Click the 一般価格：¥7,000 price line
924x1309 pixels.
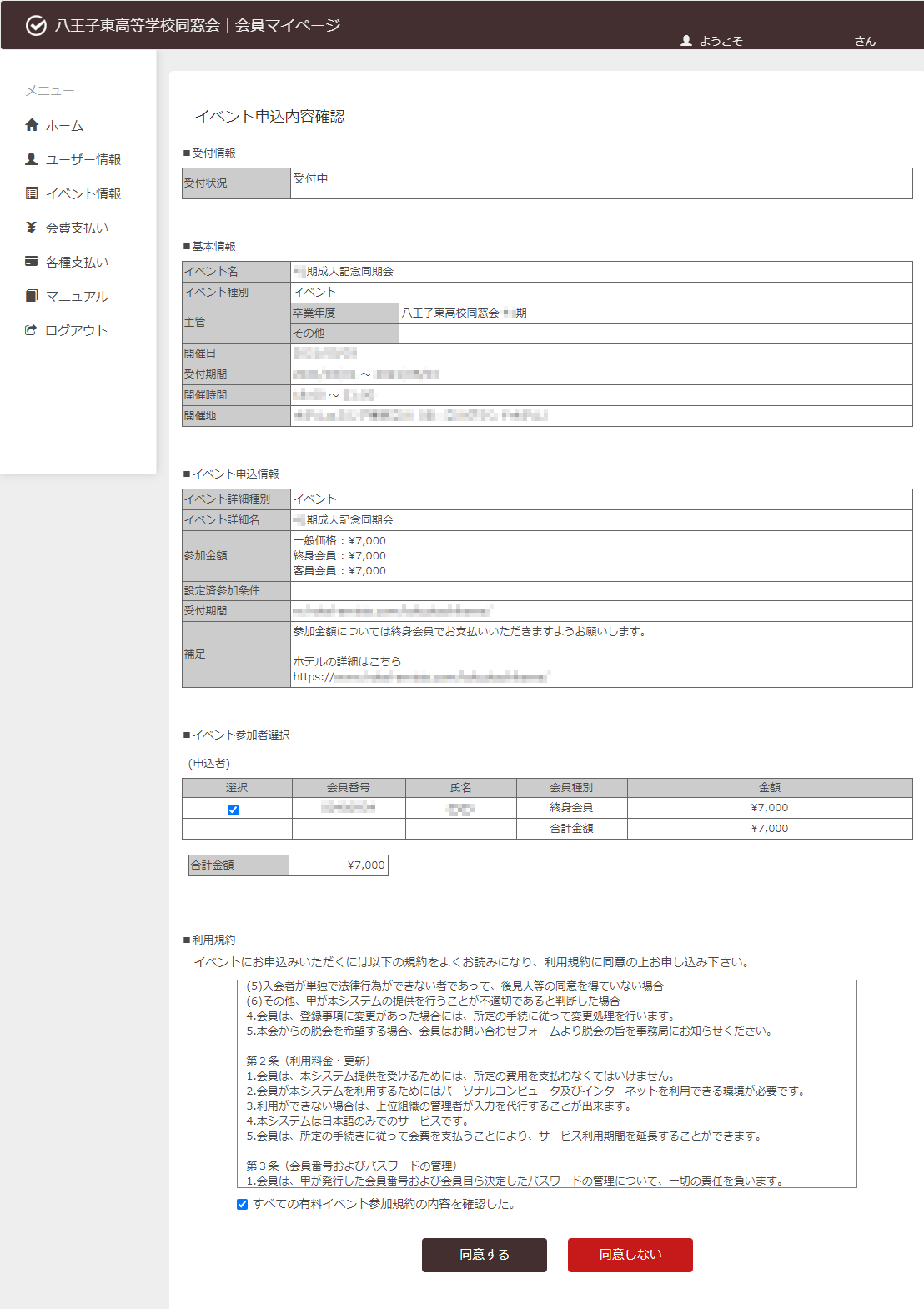click(x=339, y=541)
